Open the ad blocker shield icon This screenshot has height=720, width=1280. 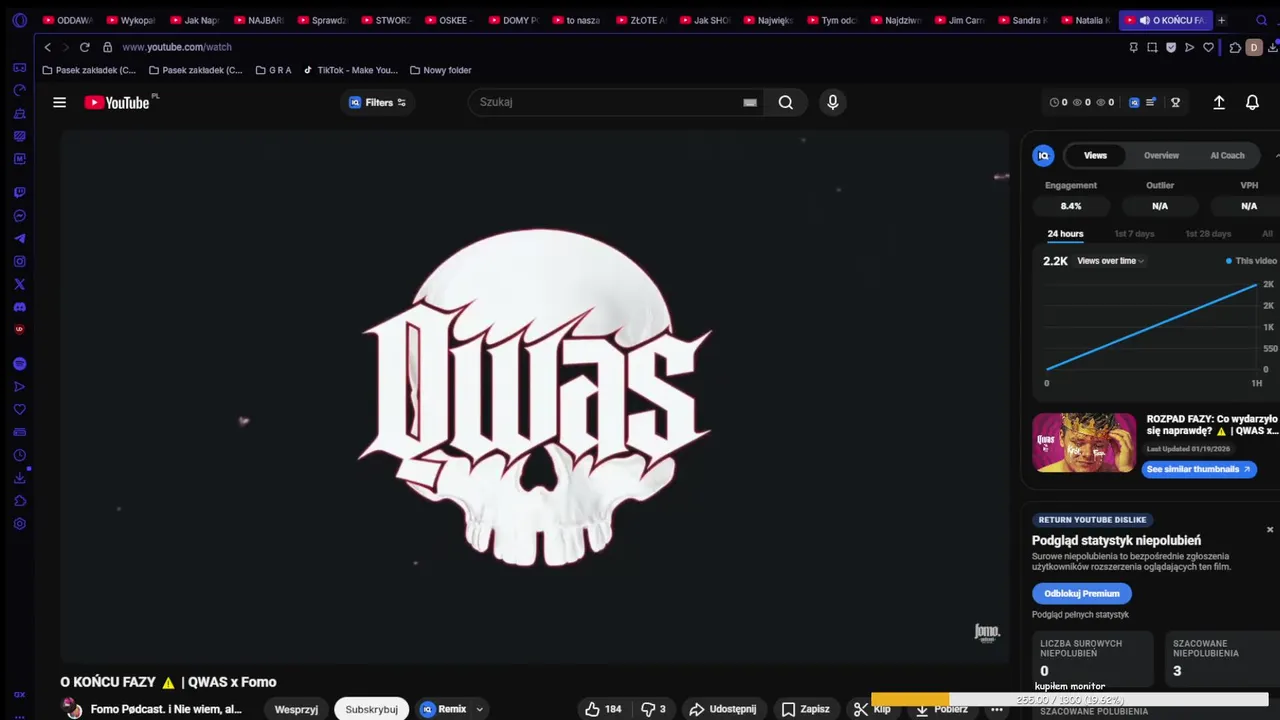tap(1171, 47)
